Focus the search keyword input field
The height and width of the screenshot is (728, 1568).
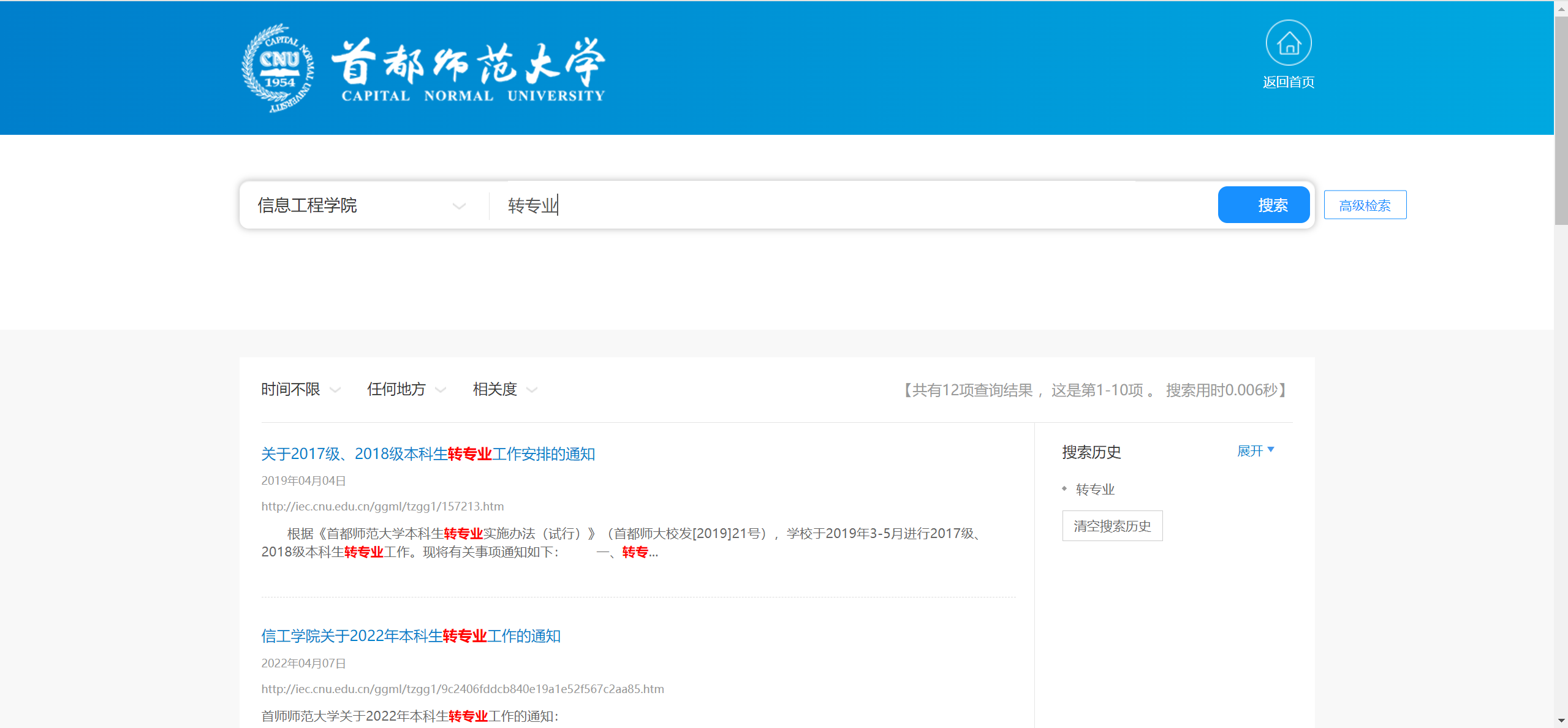click(858, 205)
